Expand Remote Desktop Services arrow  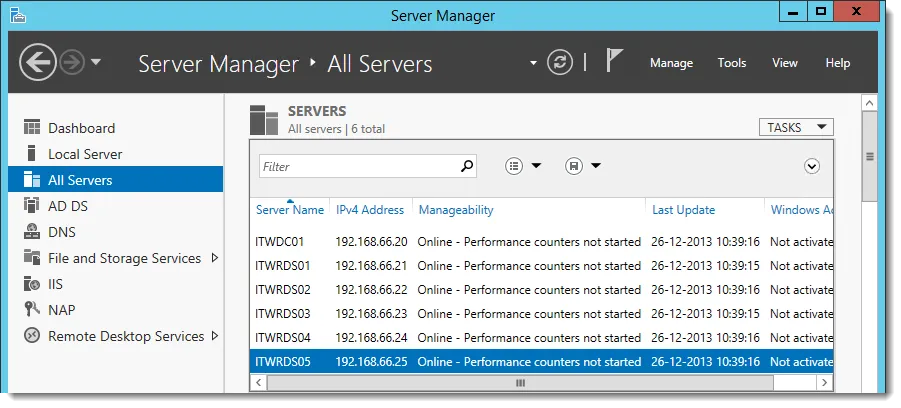[215, 336]
